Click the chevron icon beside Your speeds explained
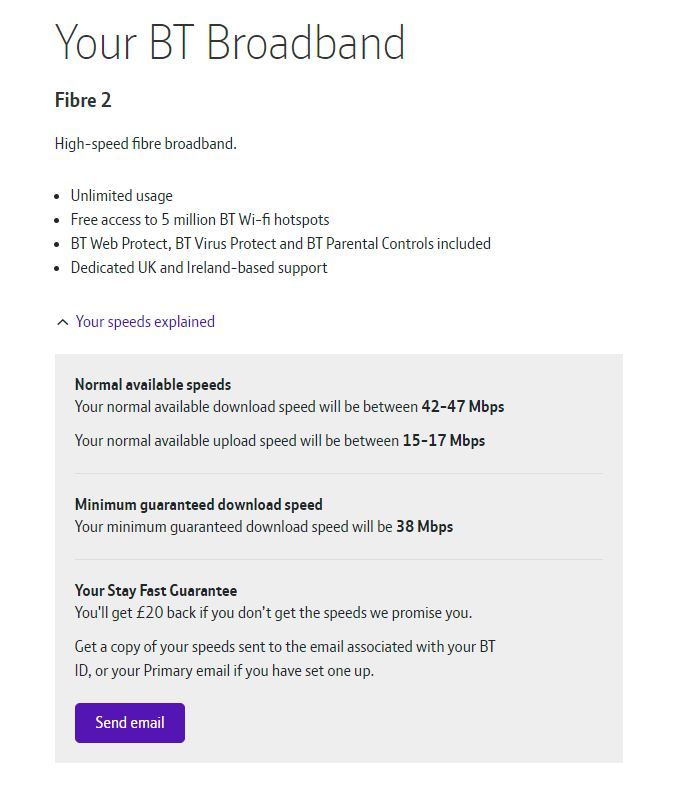This screenshot has height=793, width=674. tap(62, 322)
